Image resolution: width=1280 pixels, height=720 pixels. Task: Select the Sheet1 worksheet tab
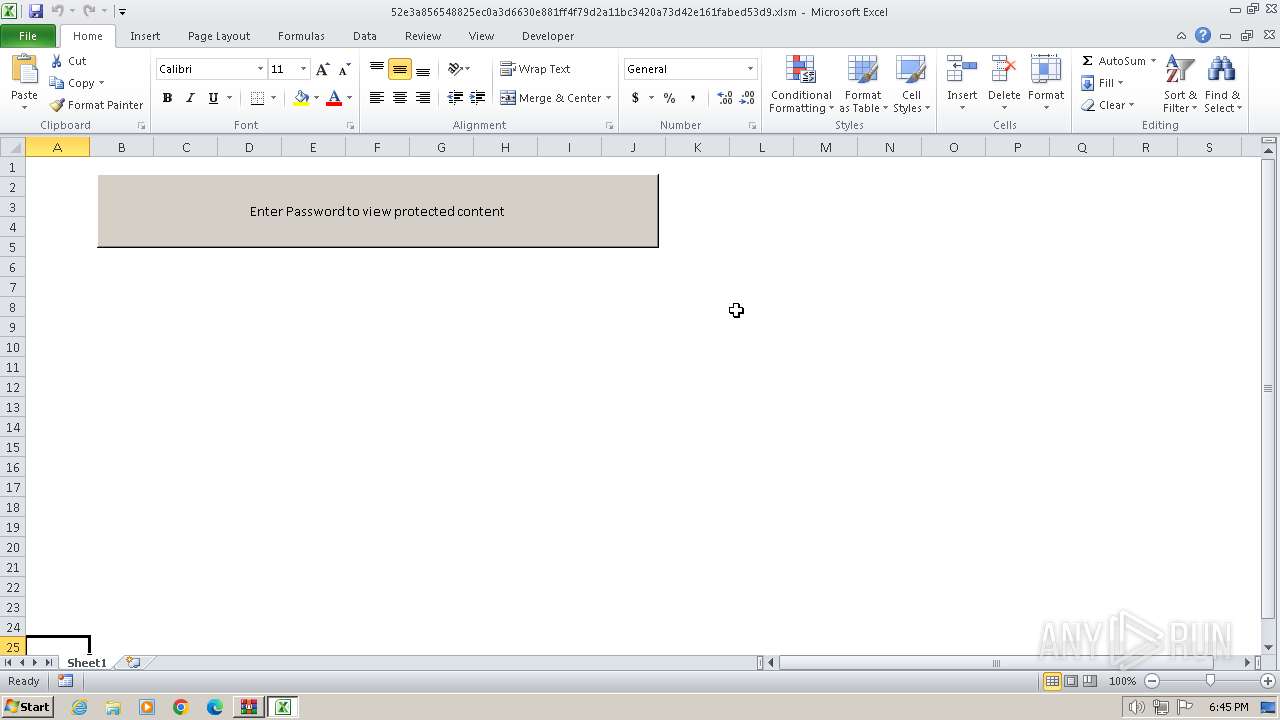tap(86, 663)
